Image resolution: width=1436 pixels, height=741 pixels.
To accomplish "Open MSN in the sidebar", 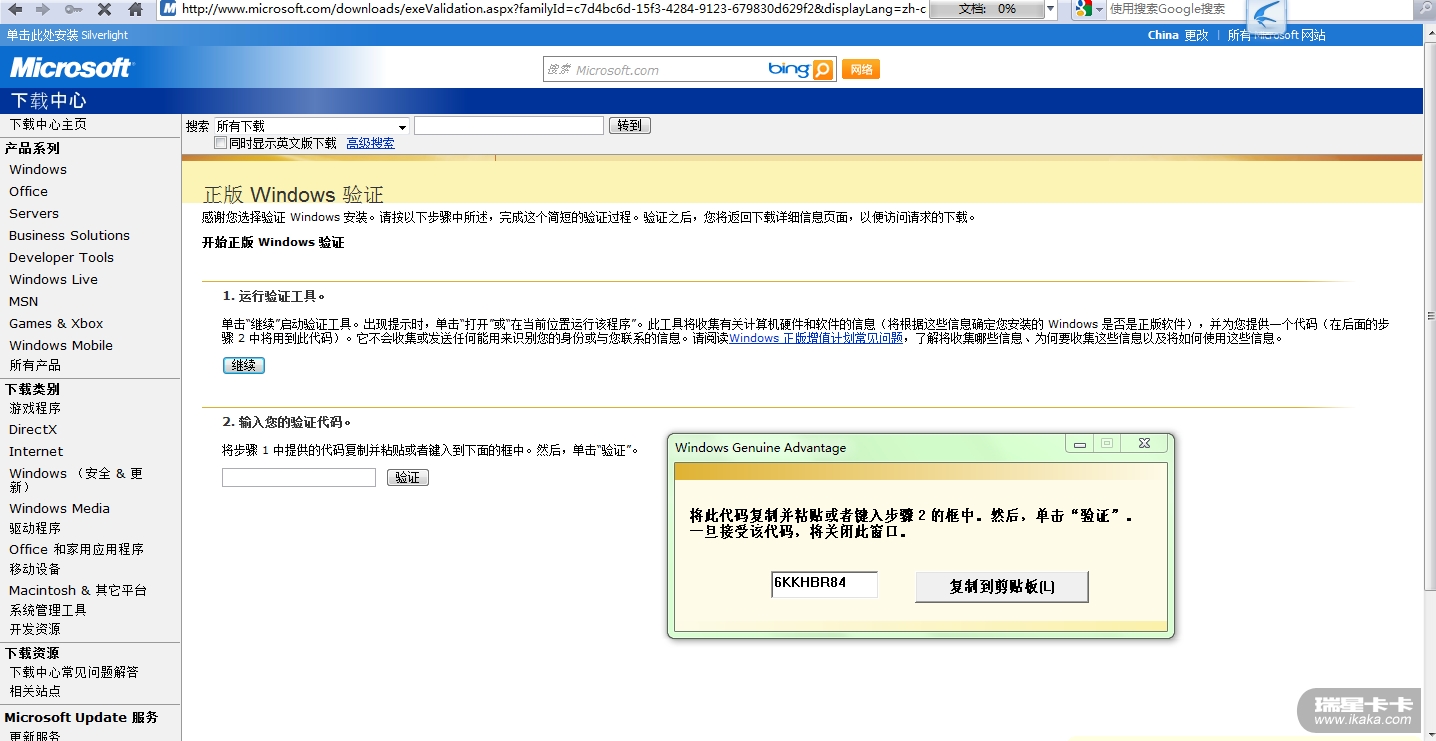I will tap(23, 301).
